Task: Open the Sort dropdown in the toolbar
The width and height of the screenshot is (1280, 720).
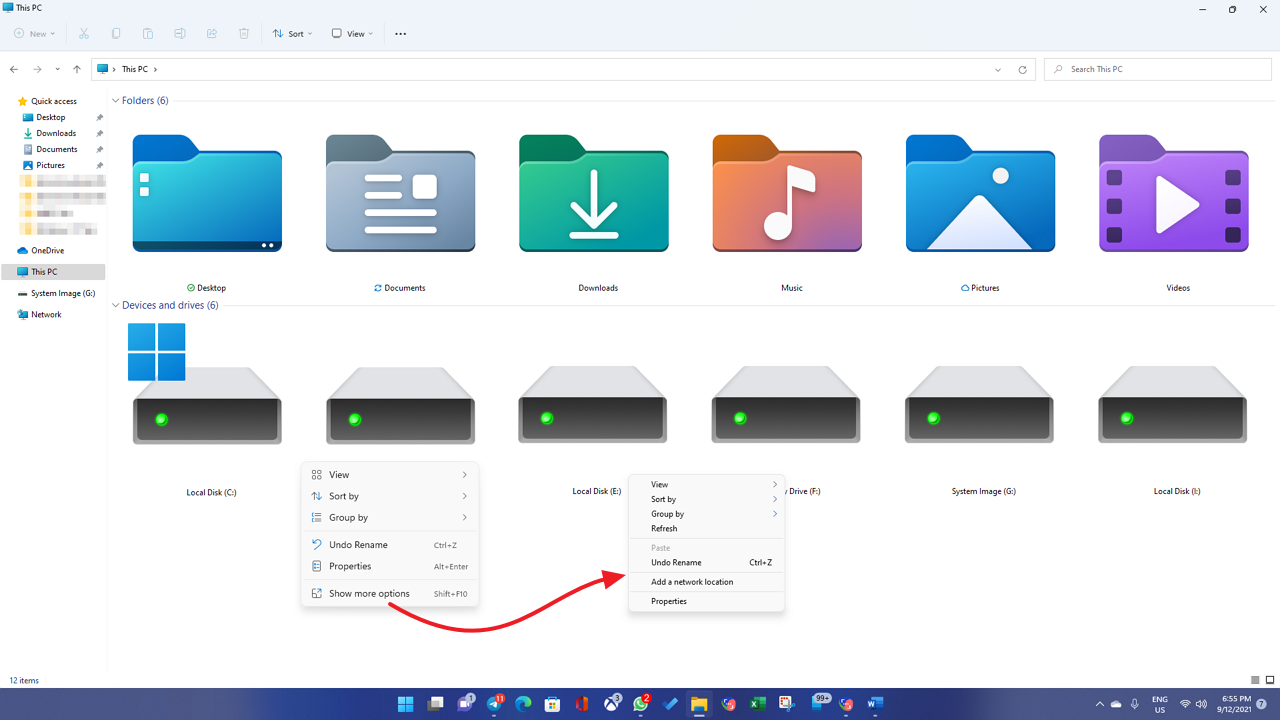Action: pos(292,33)
